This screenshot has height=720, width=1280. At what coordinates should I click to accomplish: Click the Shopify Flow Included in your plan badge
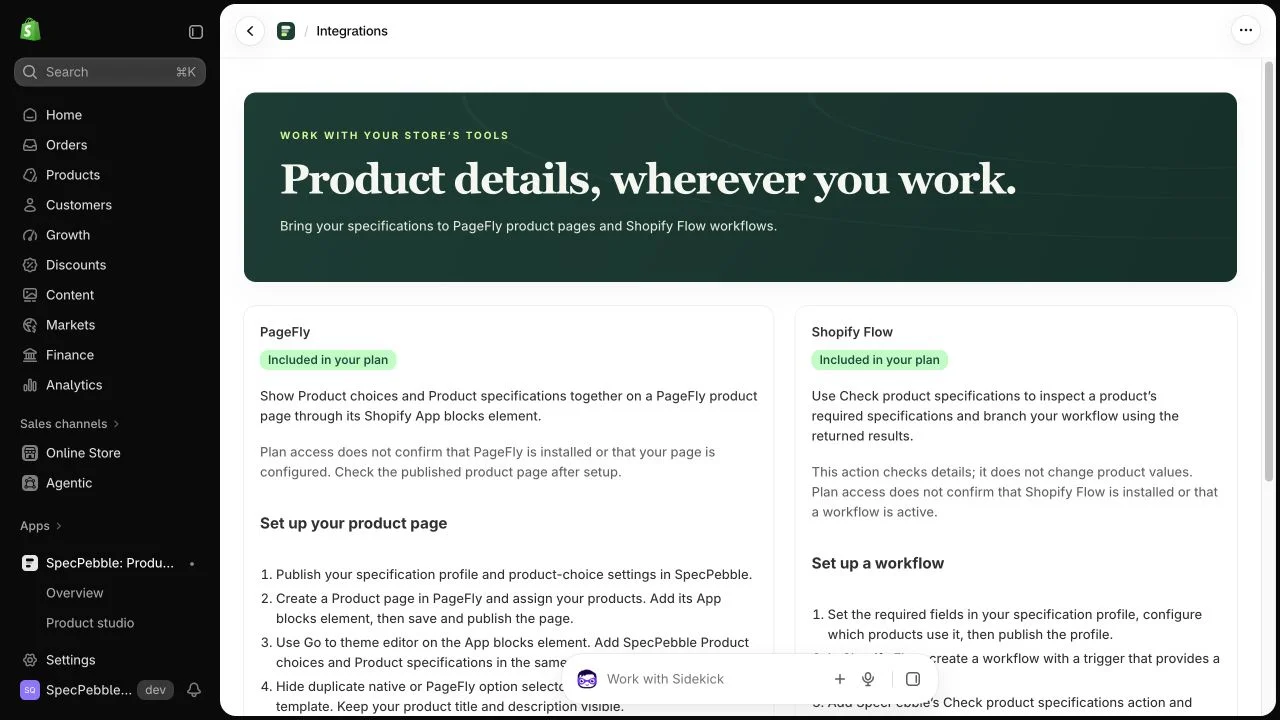pyautogui.click(x=880, y=360)
